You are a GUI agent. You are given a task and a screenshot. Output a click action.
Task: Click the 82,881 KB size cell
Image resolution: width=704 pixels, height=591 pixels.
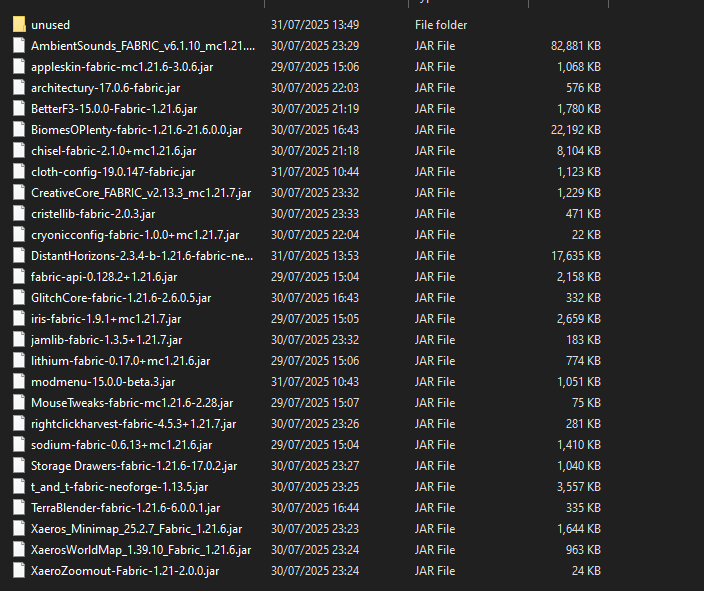coord(576,46)
